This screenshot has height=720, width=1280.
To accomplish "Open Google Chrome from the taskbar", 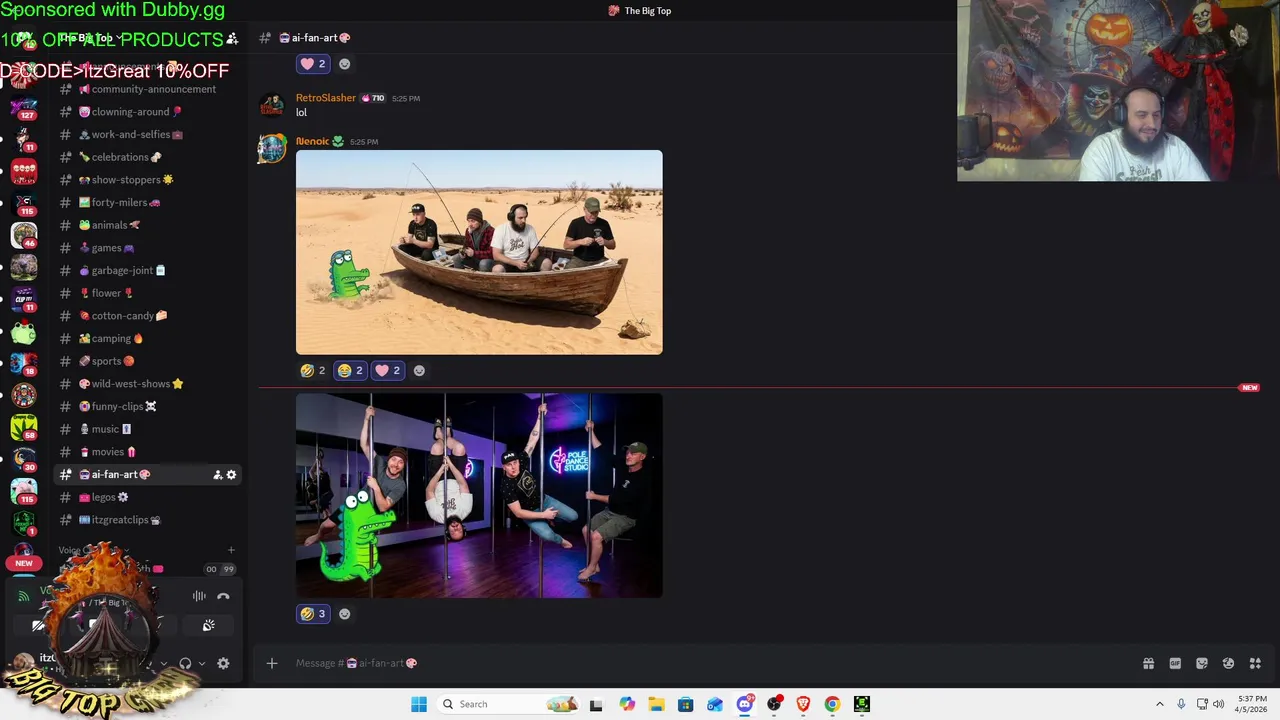I will 832,704.
